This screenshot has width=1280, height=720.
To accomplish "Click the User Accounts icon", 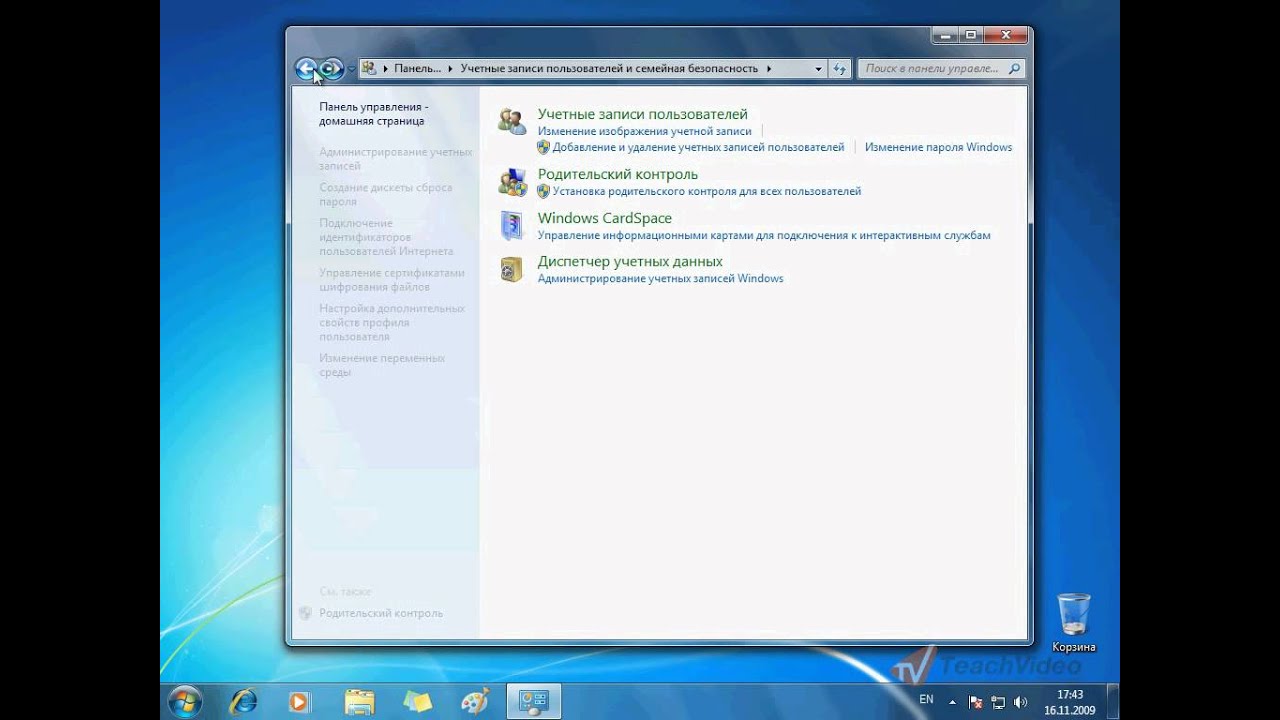I will (x=512, y=122).
